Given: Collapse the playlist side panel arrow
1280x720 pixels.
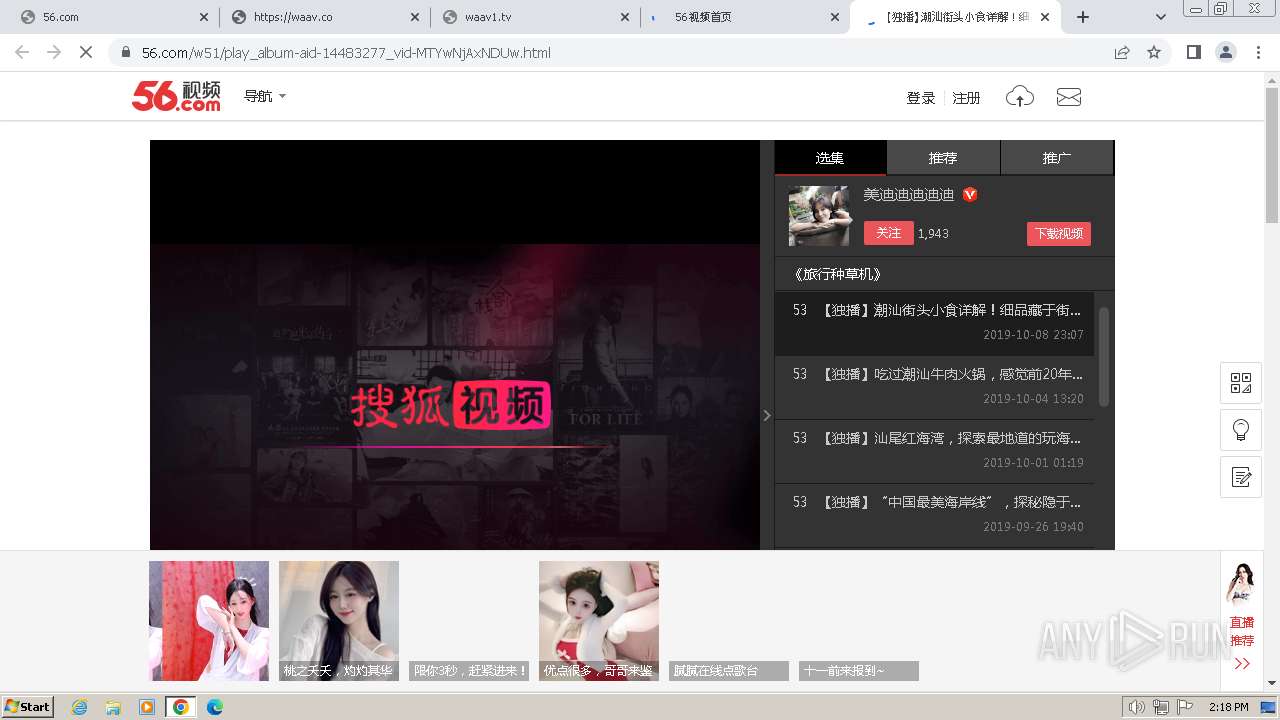Looking at the screenshot, I should pos(767,415).
